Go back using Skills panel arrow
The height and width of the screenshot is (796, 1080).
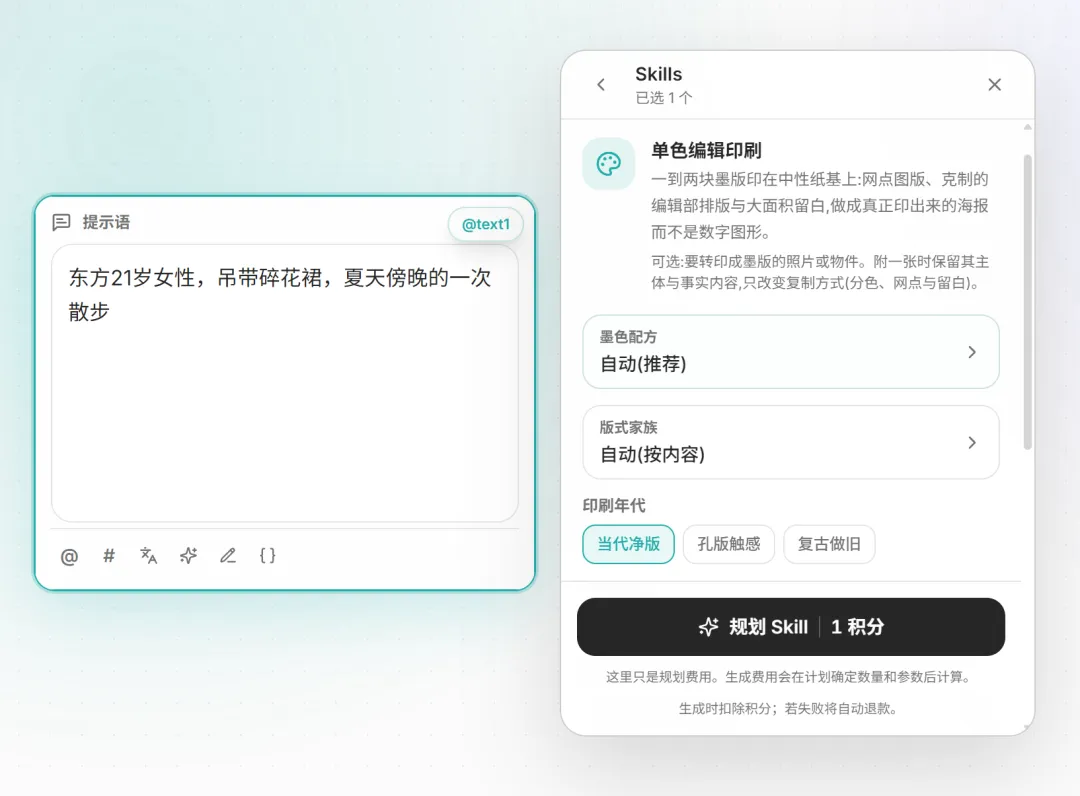601,85
